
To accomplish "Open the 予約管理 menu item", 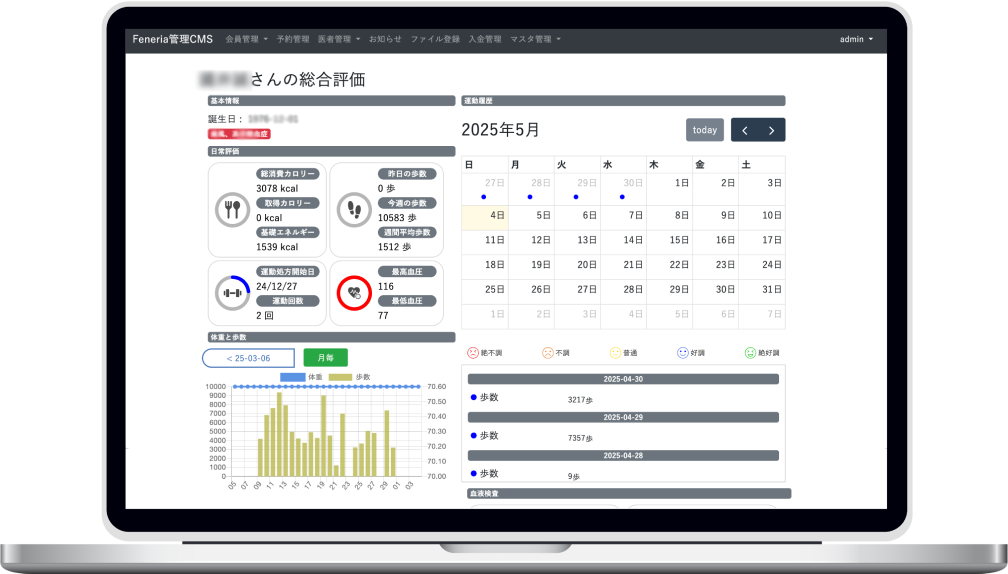I will pos(293,39).
